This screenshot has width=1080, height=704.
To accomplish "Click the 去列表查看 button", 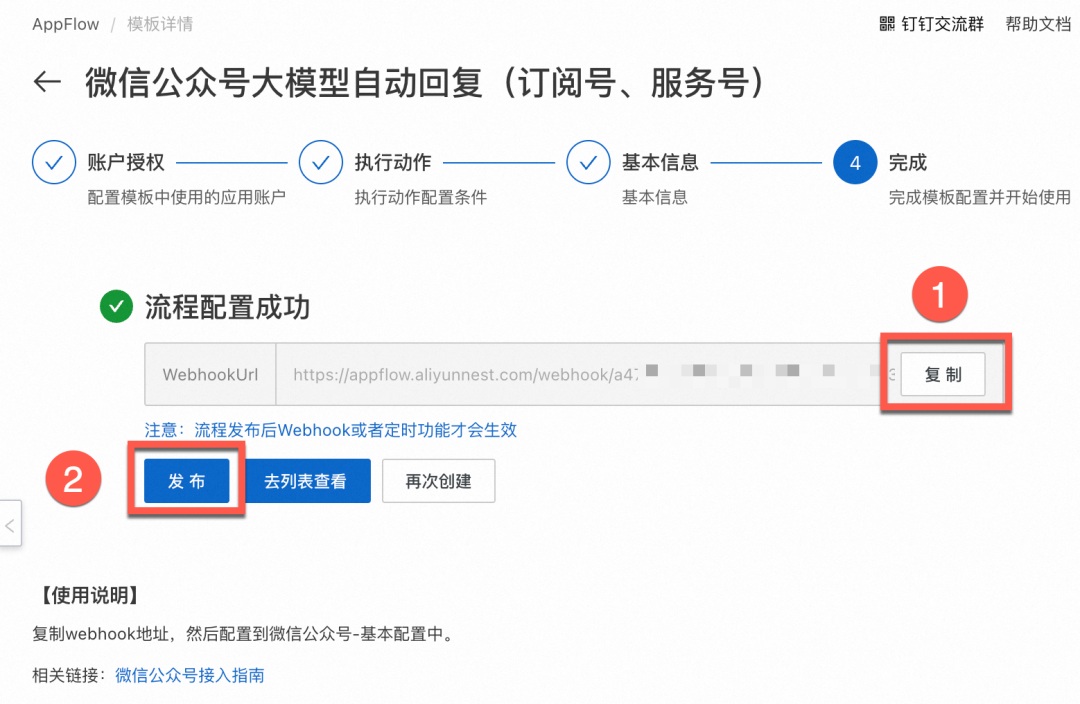I will click(x=305, y=481).
